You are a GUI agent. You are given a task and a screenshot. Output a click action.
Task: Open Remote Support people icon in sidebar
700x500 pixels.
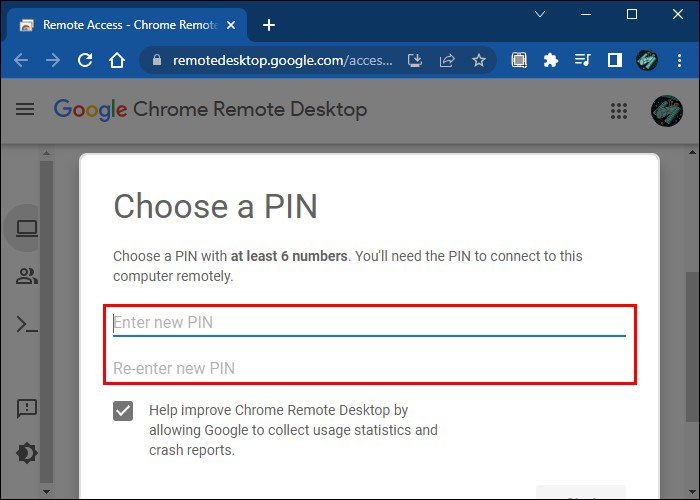tap(27, 277)
